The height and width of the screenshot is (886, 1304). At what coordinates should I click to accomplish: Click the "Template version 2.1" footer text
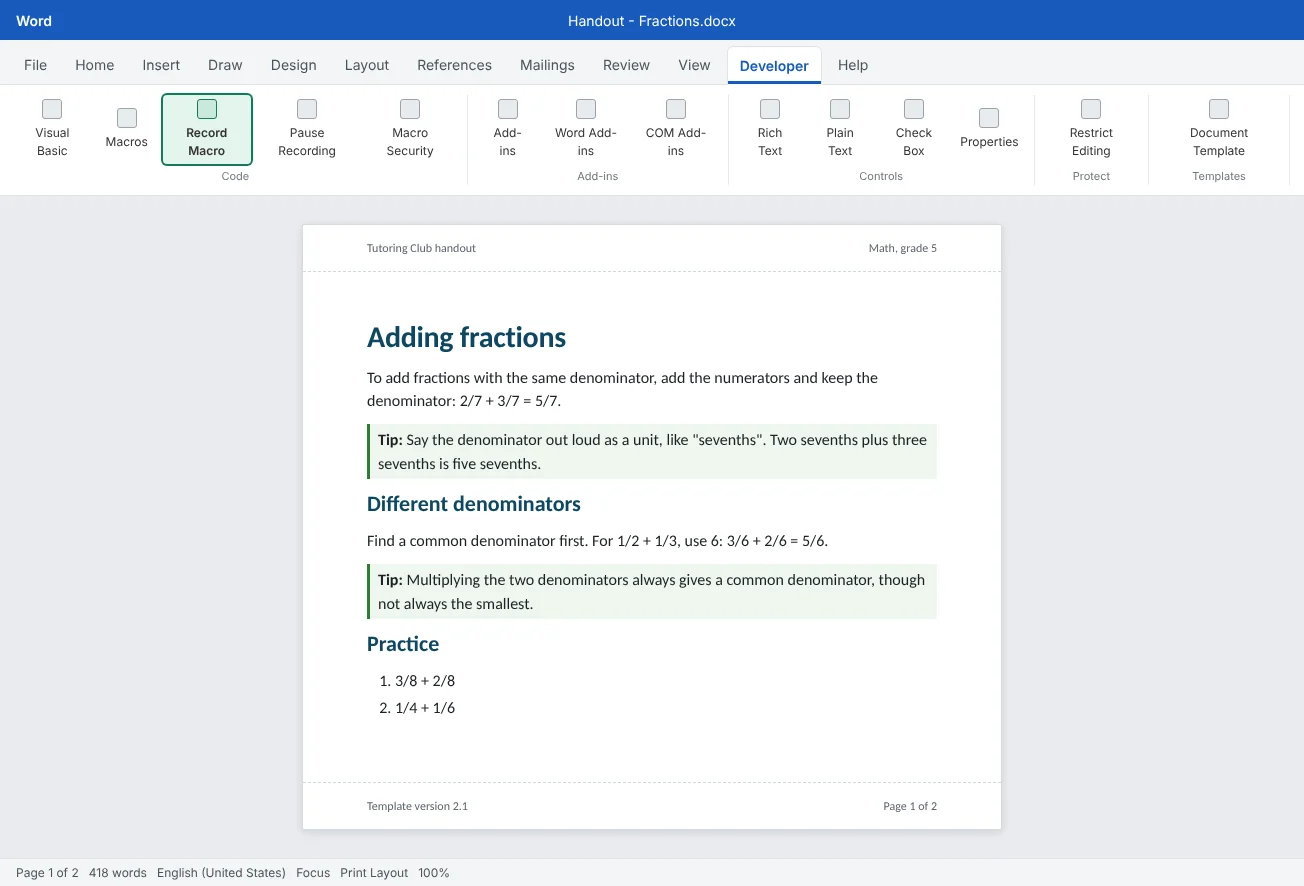pos(417,806)
